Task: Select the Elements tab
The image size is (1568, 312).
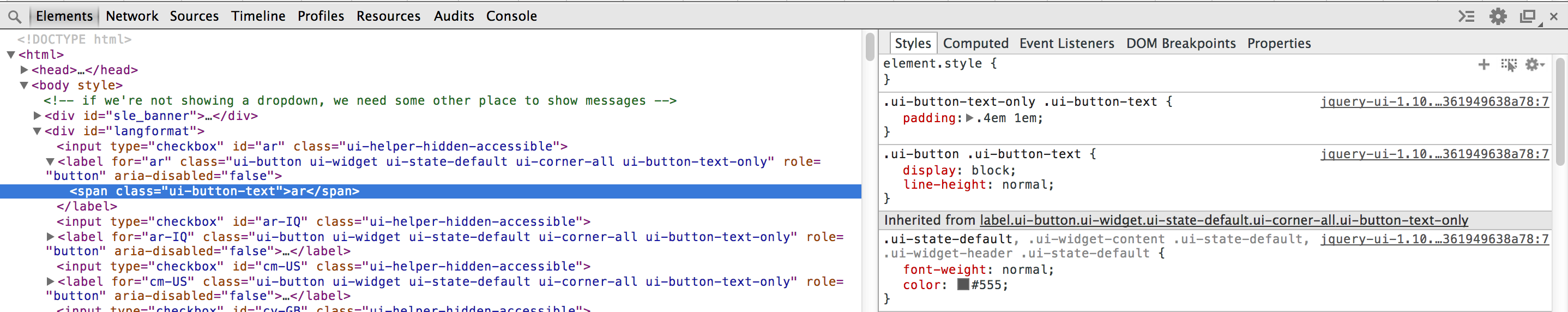Action: pos(64,16)
